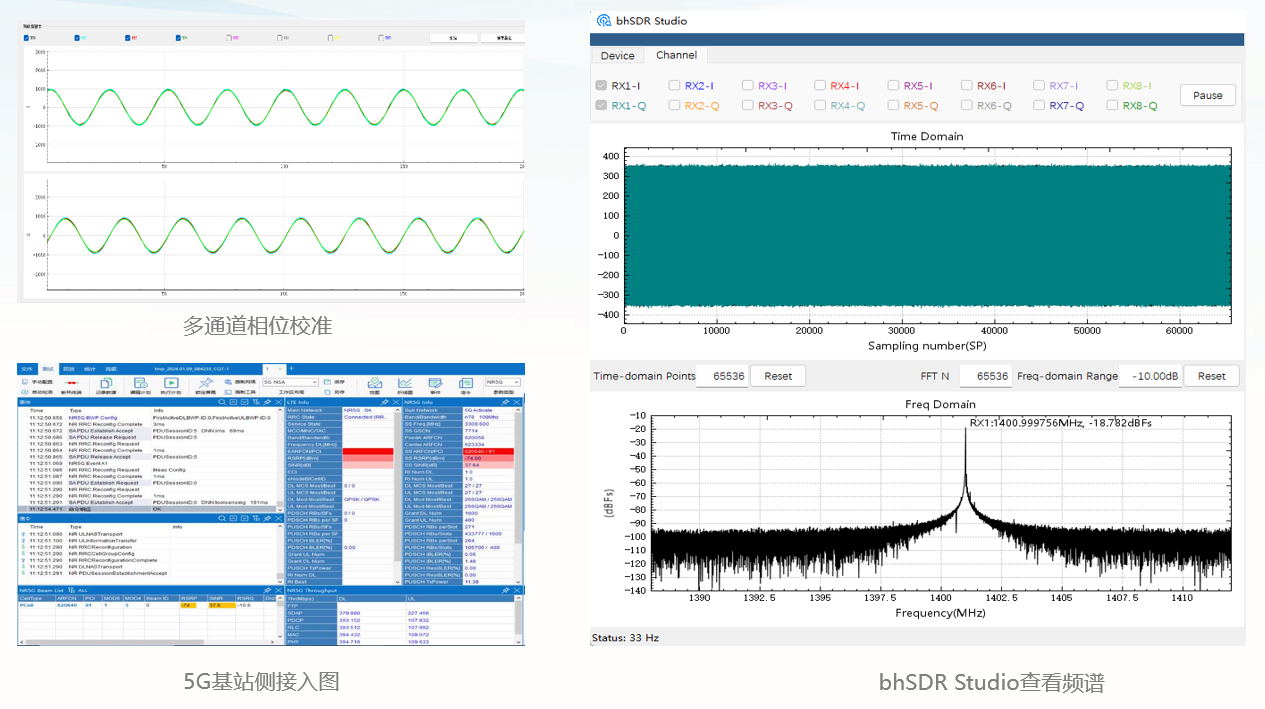Click the red disconnect icon in 5G toolbar
Image resolution: width=1265 pixels, height=709 pixels.
click(x=71, y=382)
